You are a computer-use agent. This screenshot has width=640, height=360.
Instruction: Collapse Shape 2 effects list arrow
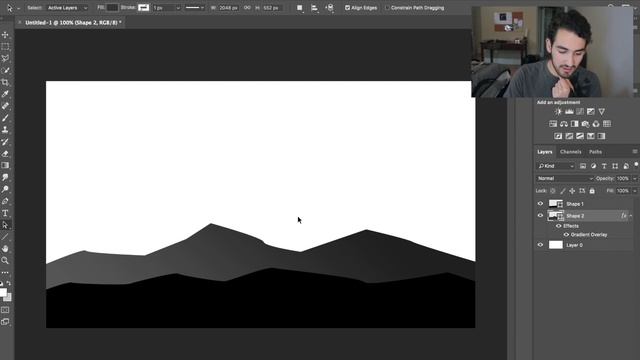coord(631,216)
